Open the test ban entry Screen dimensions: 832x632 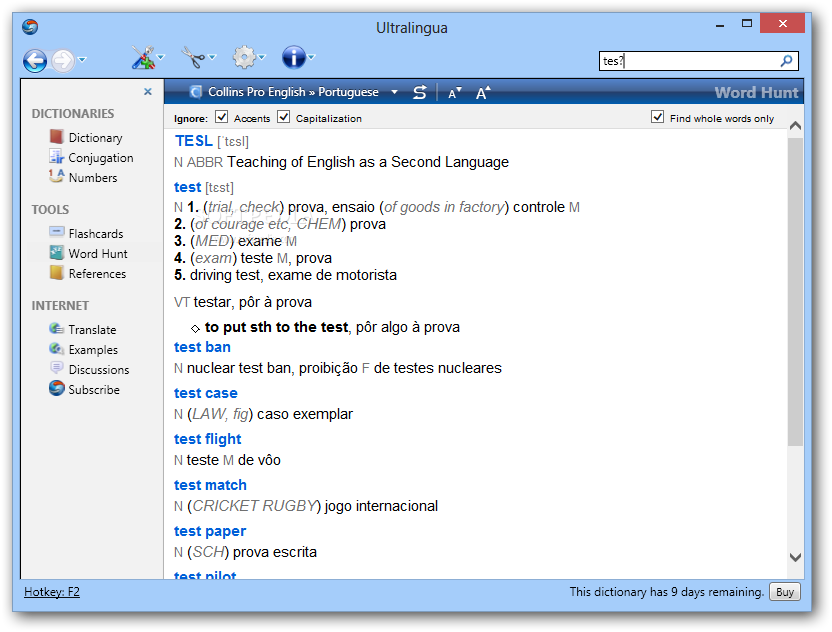coord(202,348)
